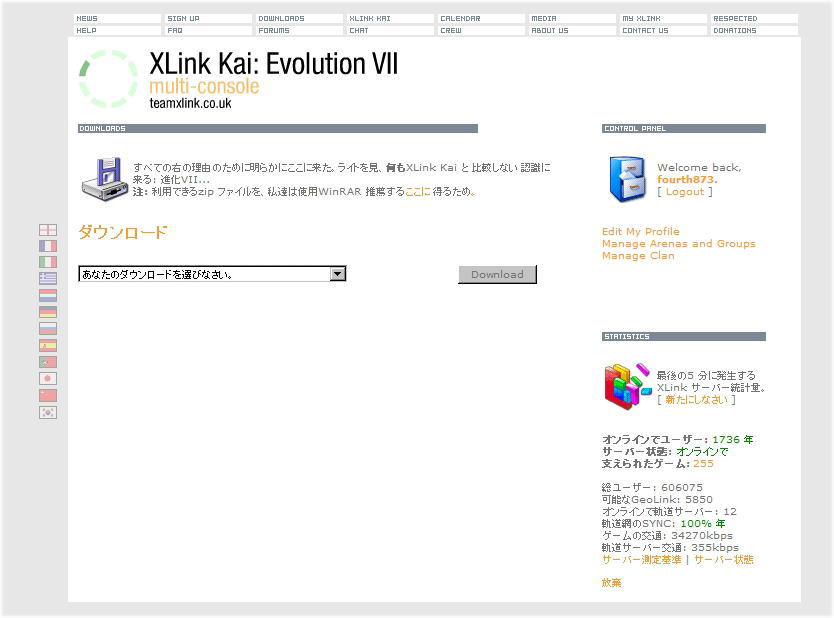The width and height of the screenshot is (834, 618).
Task: Click the XLink Kai: Evolution VII title
Action: point(273,64)
